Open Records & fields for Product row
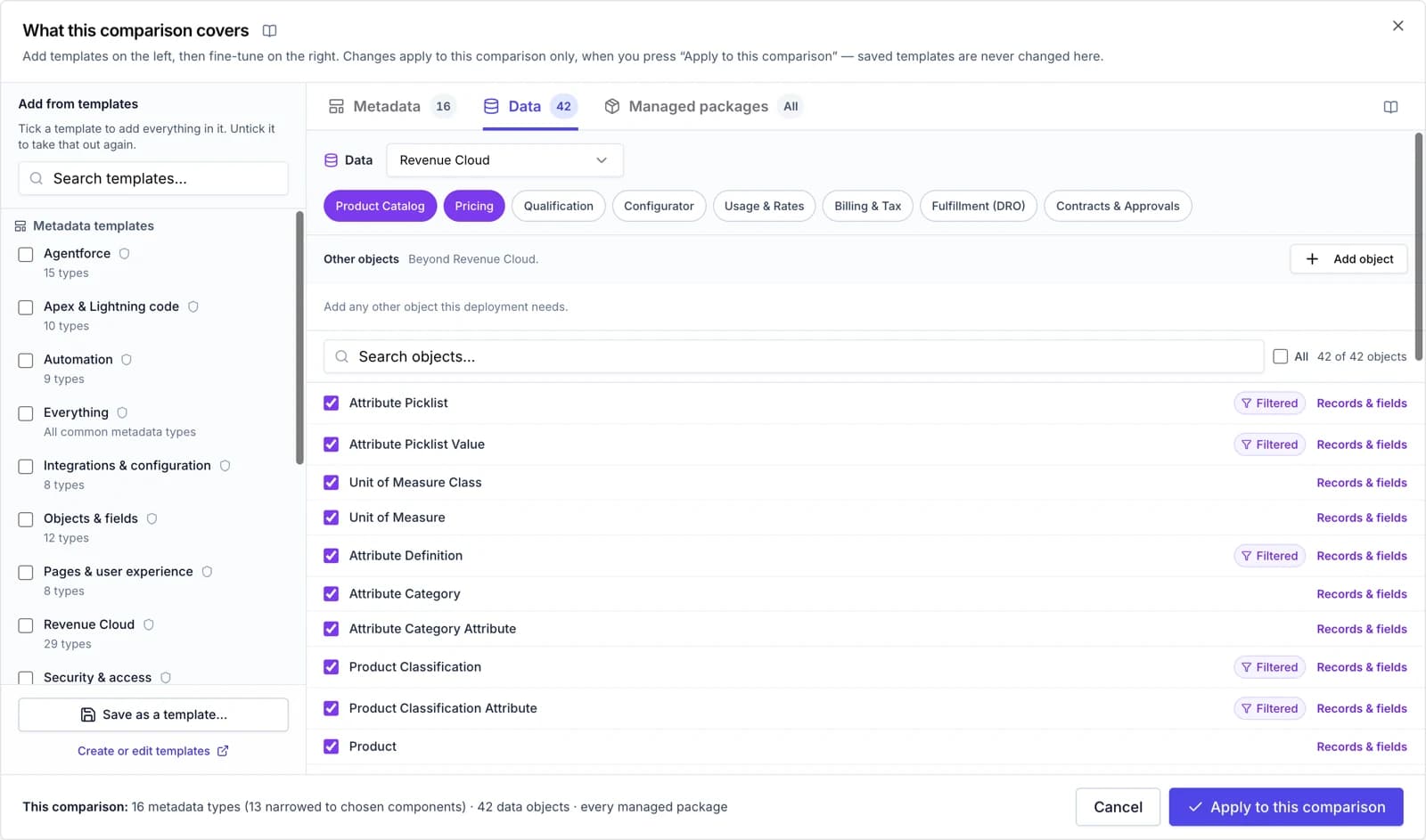1426x840 pixels. point(1362,746)
